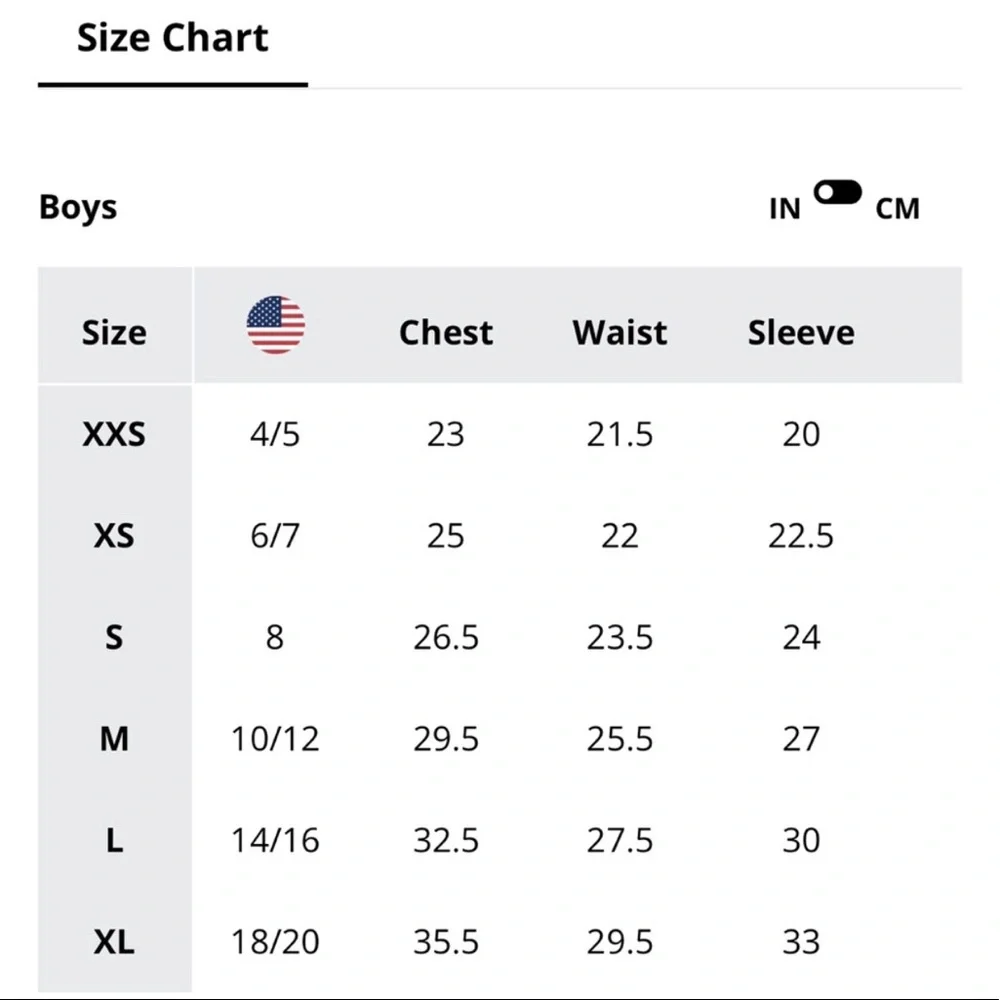Open the Size Chart tab
The image size is (1000, 1000).
(173, 38)
